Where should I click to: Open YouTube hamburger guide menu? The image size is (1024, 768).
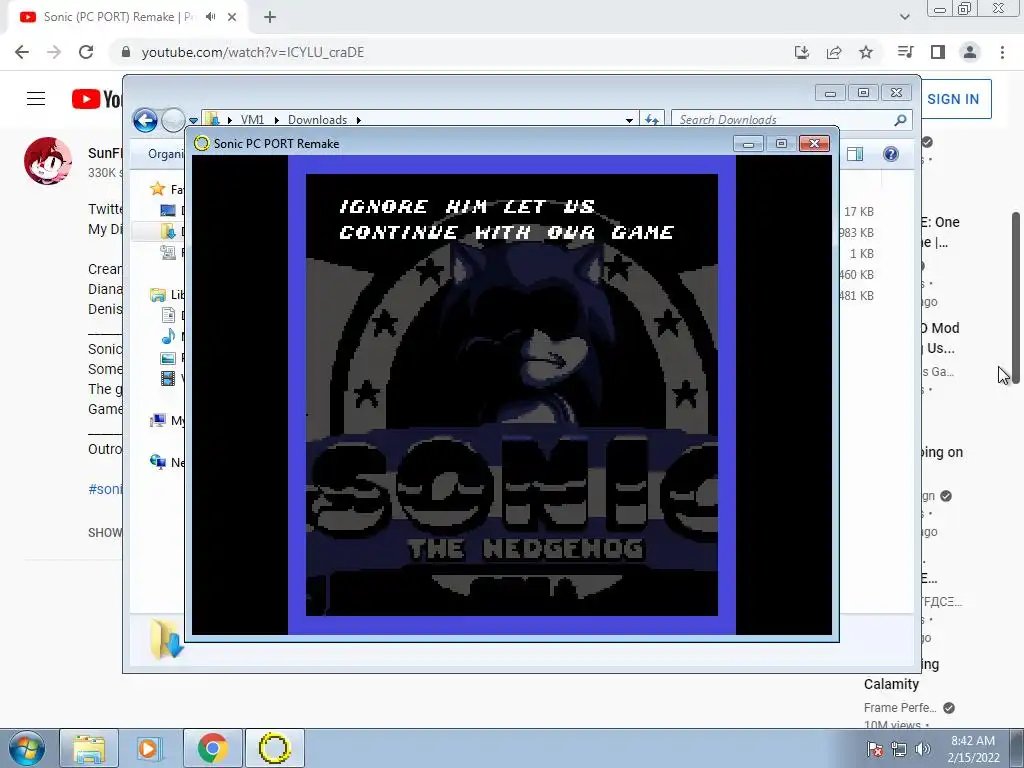tap(36, 99)
